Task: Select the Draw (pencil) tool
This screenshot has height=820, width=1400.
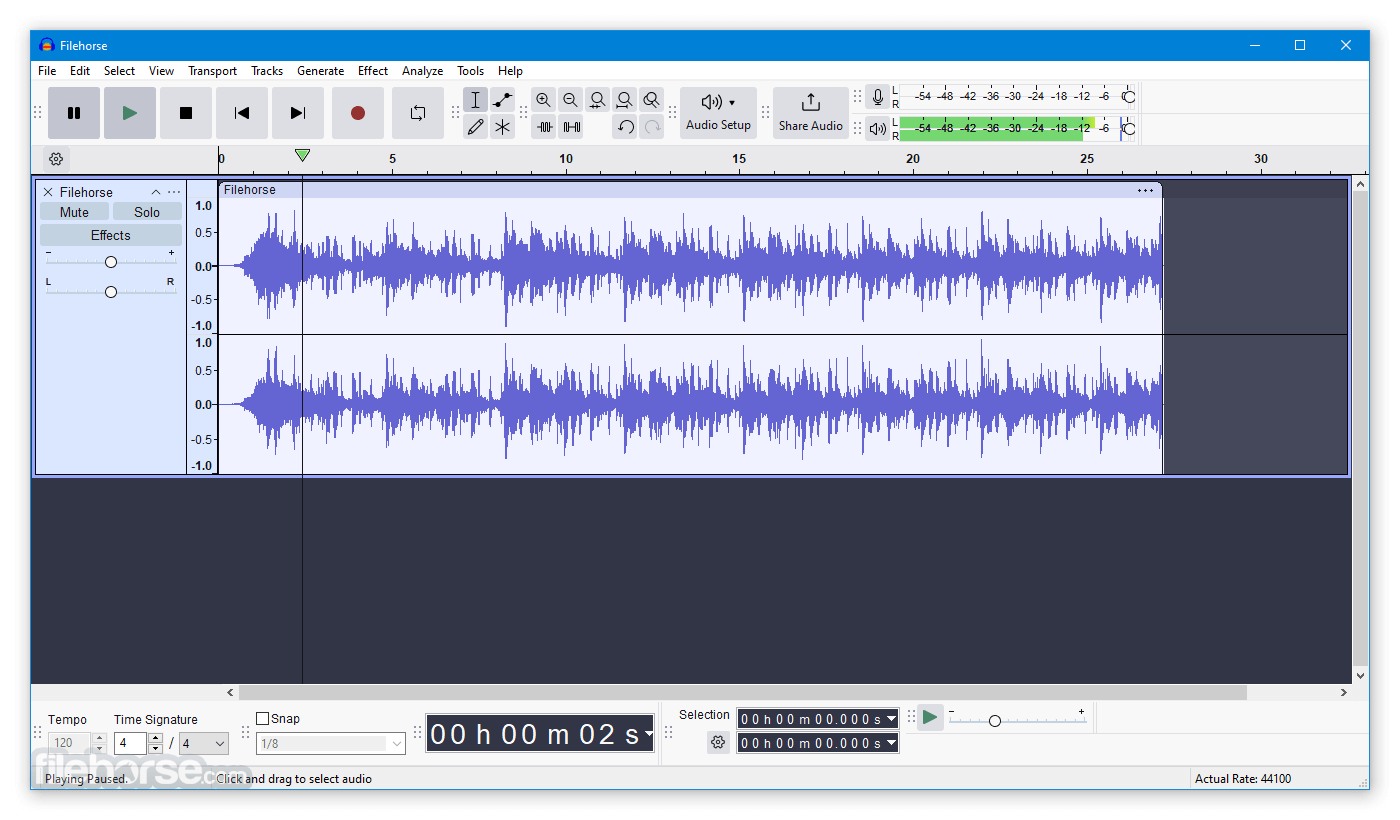Action: pos(476,127)
